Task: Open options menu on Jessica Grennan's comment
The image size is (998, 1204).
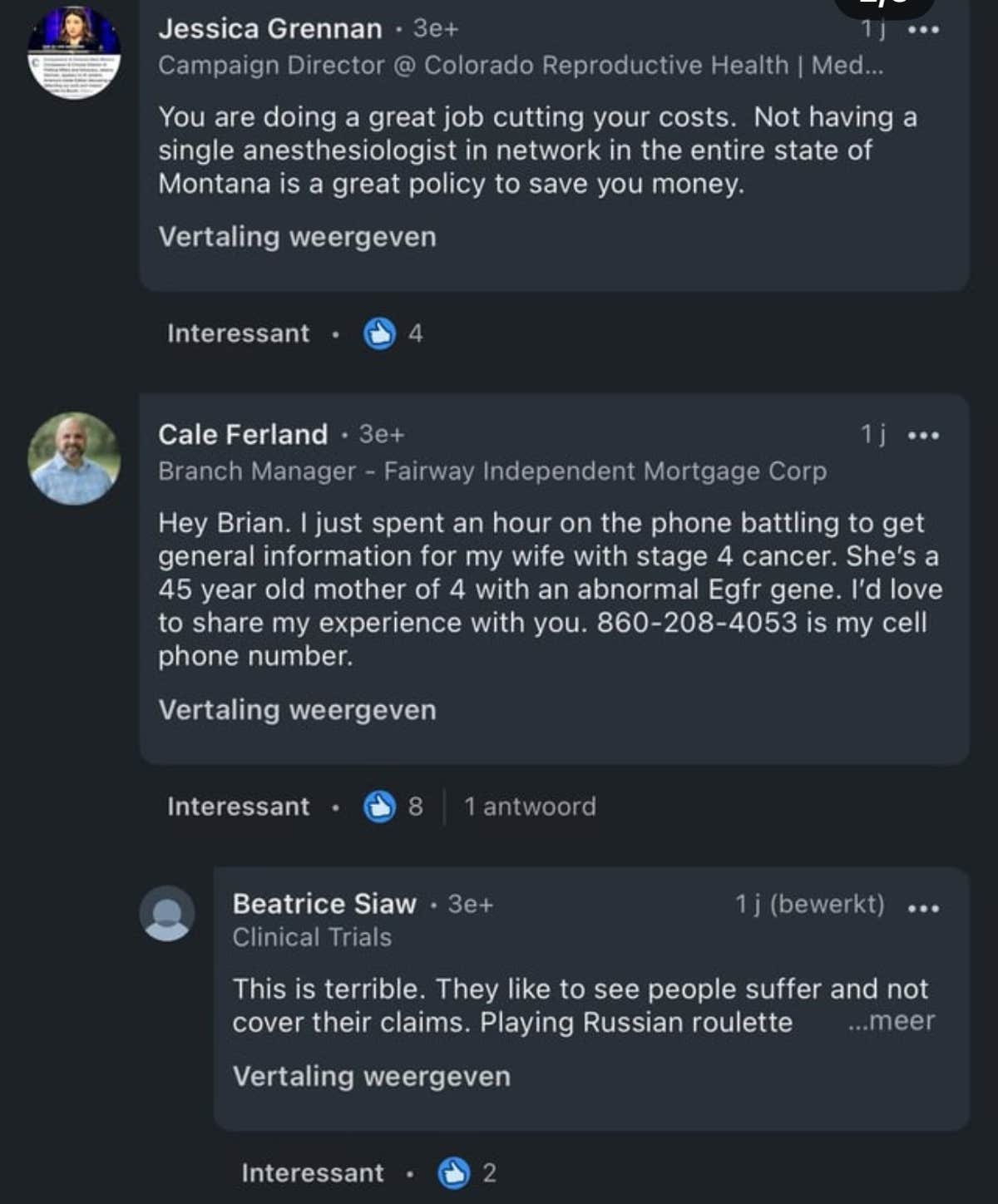Action: point(923,30)
